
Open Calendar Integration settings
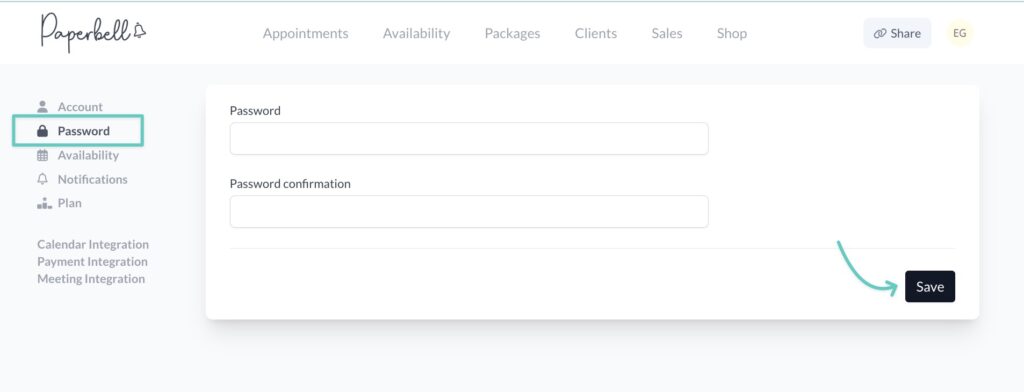pyautogui.click(x=93, y=244)
